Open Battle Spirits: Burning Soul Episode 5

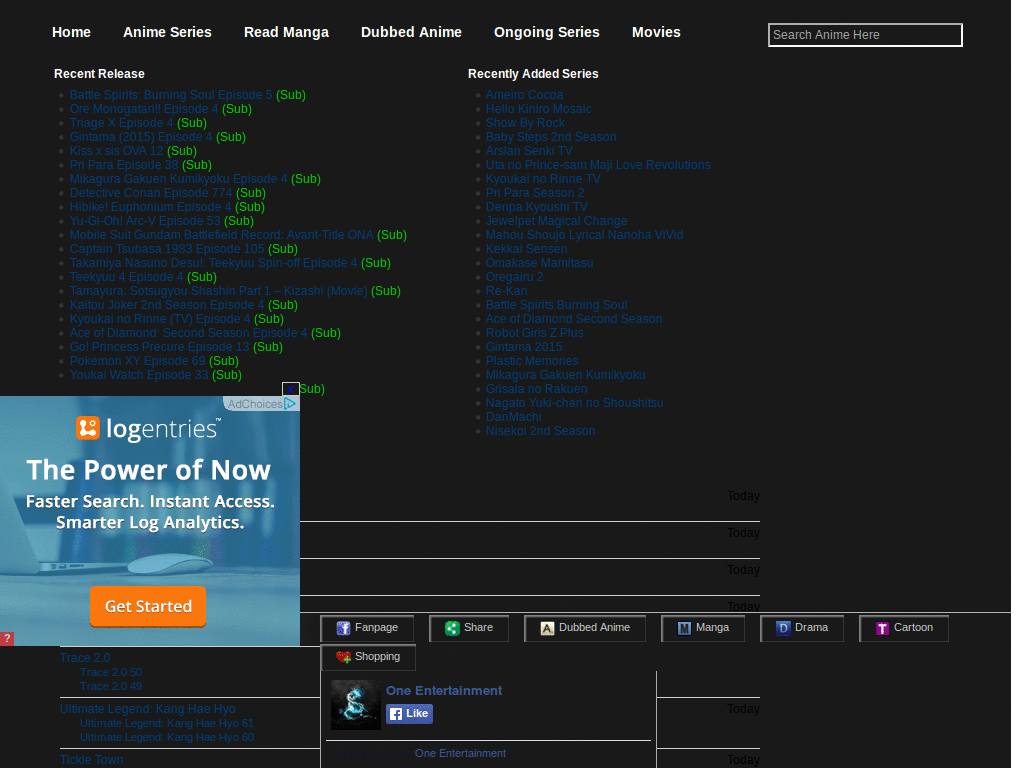click(171, 95)
